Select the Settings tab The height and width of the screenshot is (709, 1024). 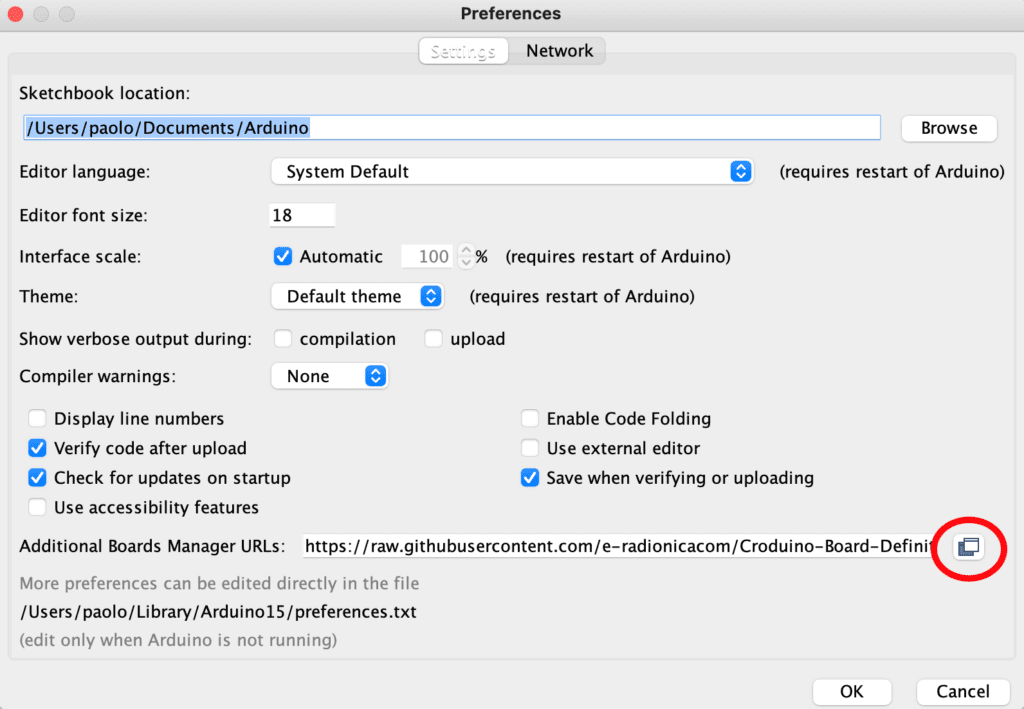[463, 51]
